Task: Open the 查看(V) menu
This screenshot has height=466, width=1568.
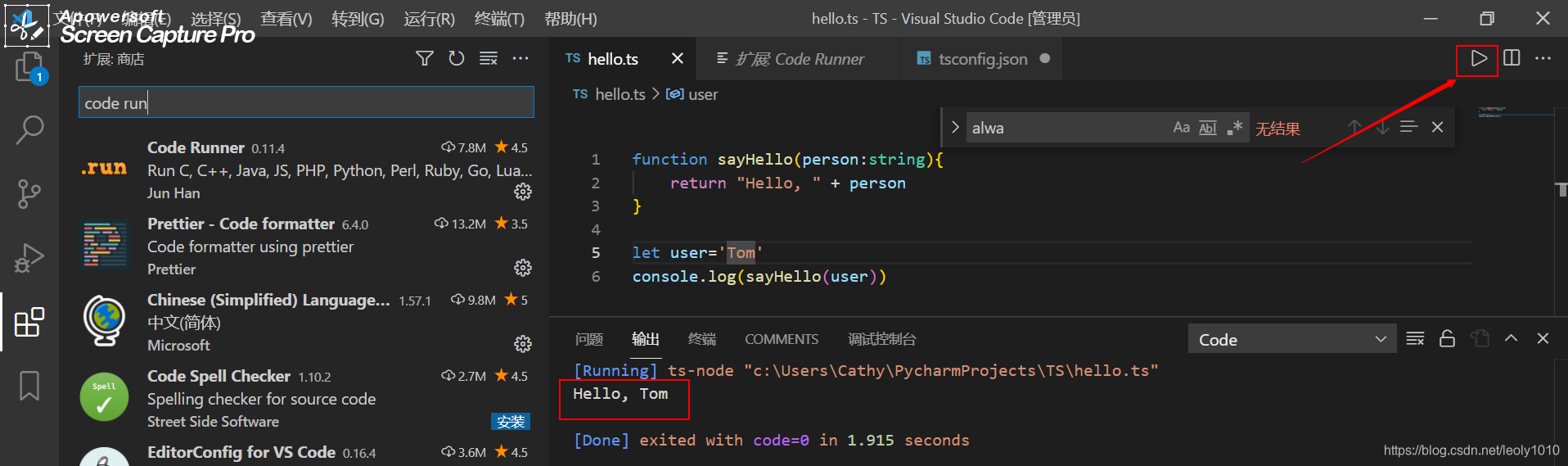Action: click(x=286, y=18)
